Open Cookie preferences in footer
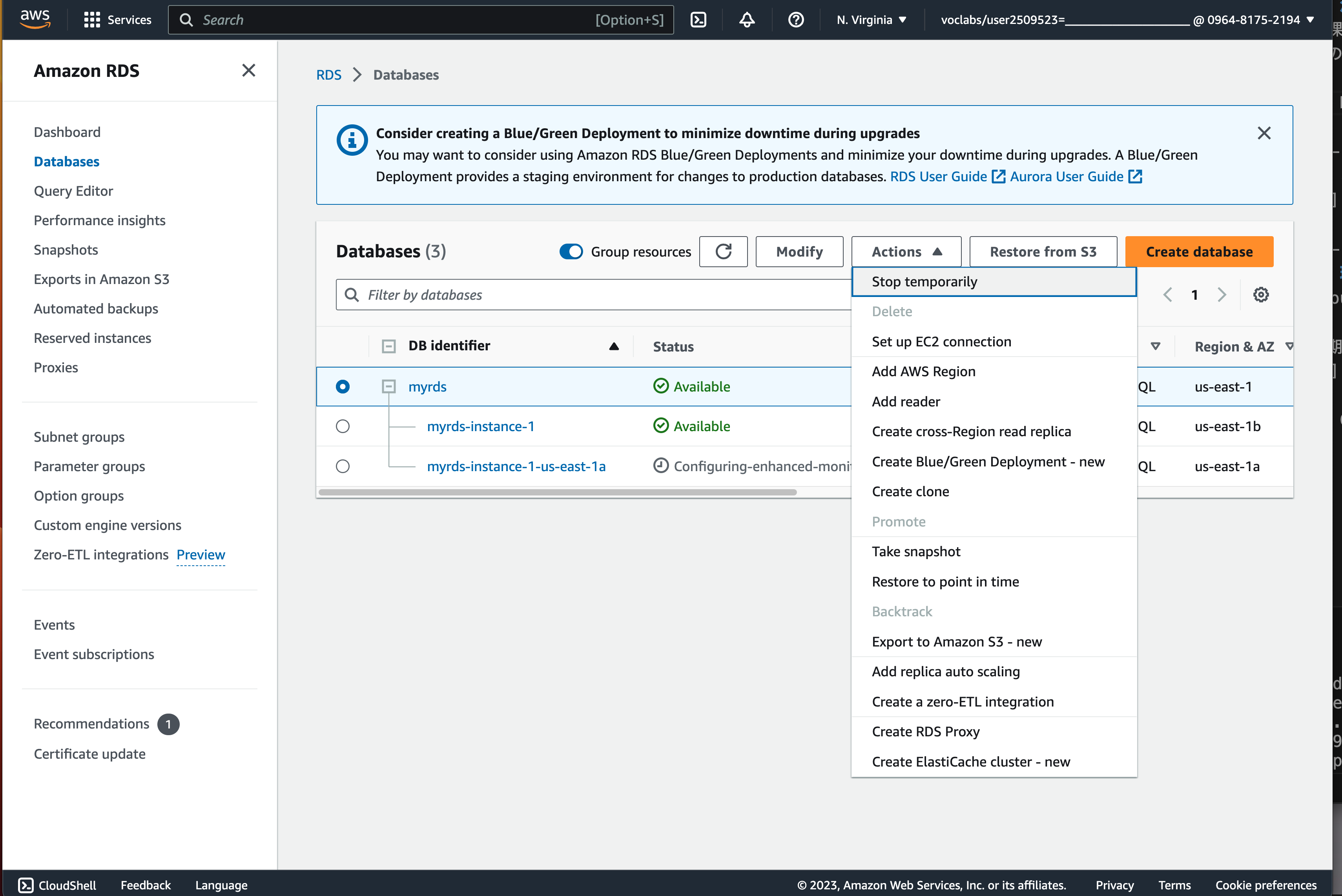 1265,885
